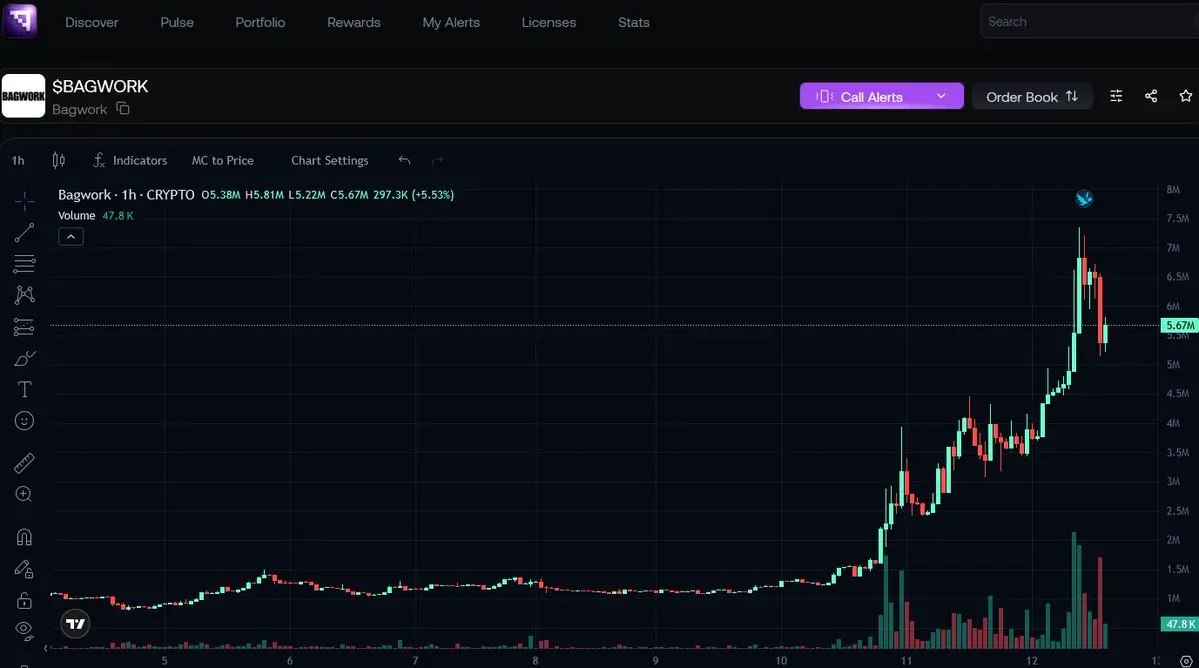Add $BAGWORK to favorites star
The height and width of the screenshot is (668, 1199).
pyautogui.click(x=1185, y=96)
